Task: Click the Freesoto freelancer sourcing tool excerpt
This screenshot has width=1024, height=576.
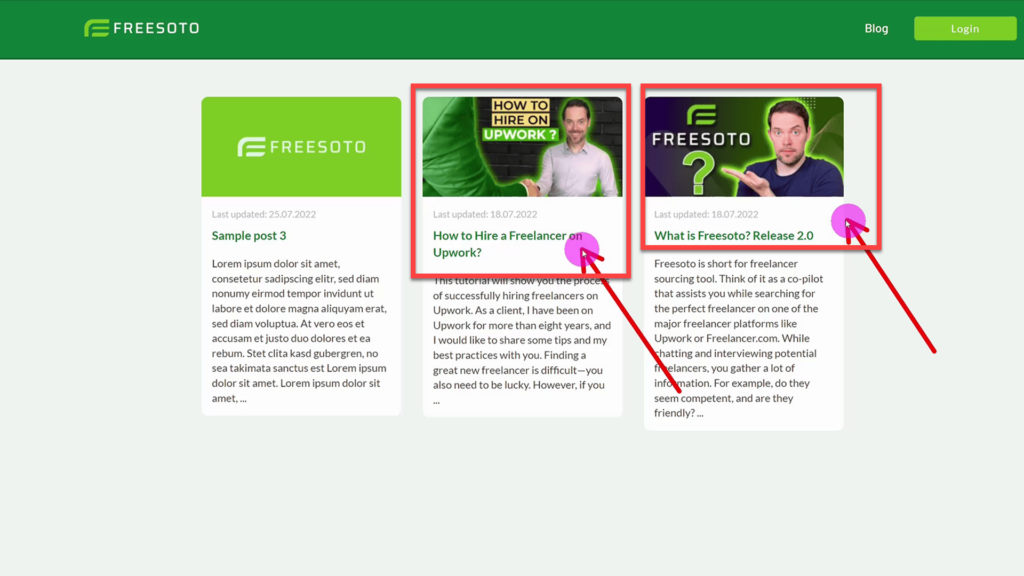Action: pos(739,338)
